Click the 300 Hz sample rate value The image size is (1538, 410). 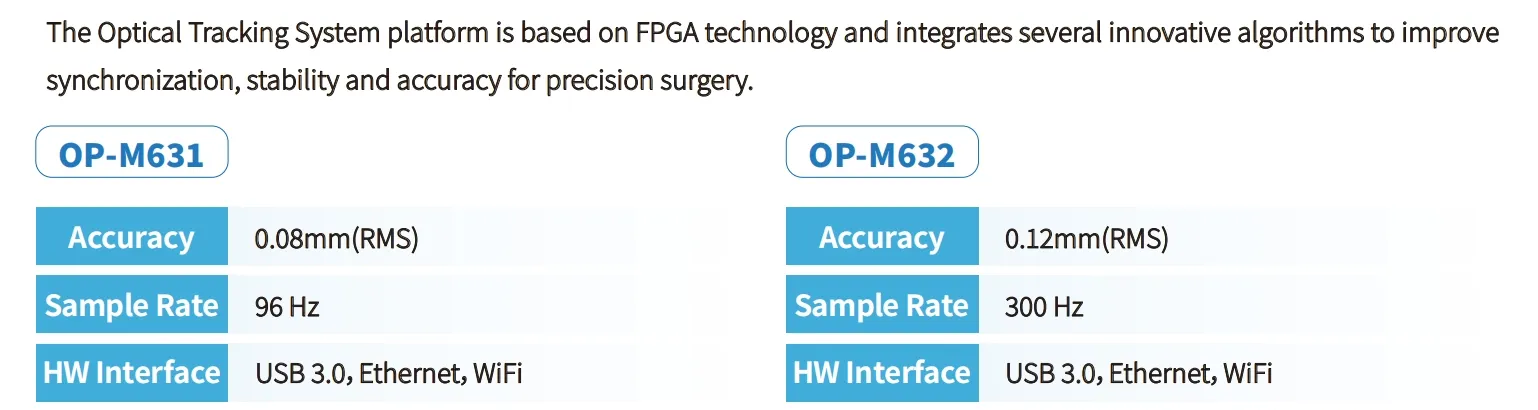click(x=1044, y=307)
